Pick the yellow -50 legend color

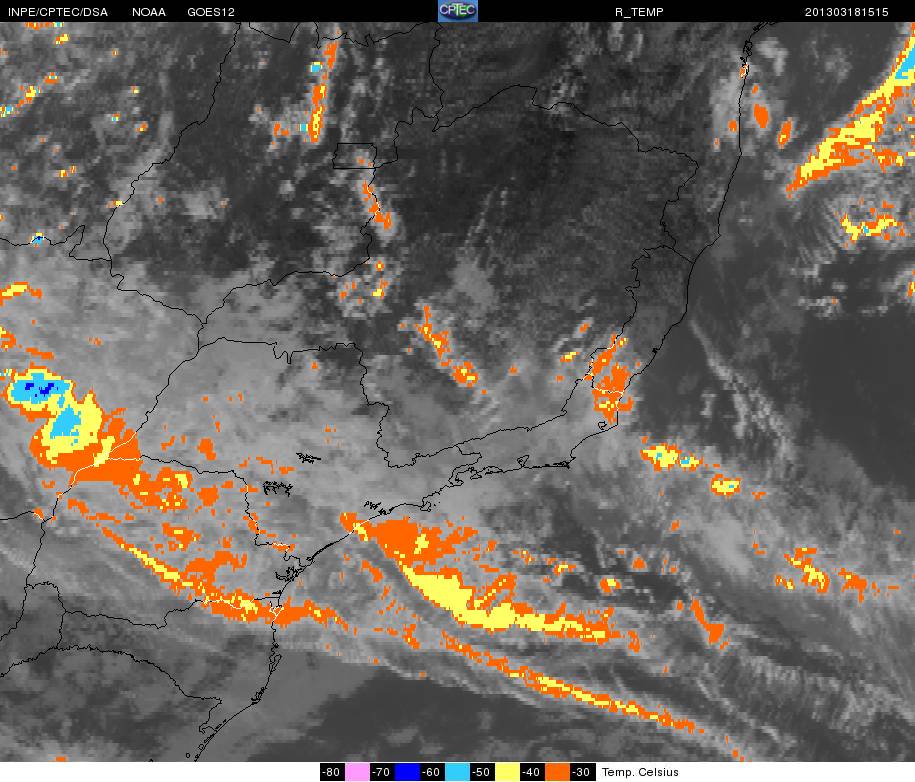[507, 772]
